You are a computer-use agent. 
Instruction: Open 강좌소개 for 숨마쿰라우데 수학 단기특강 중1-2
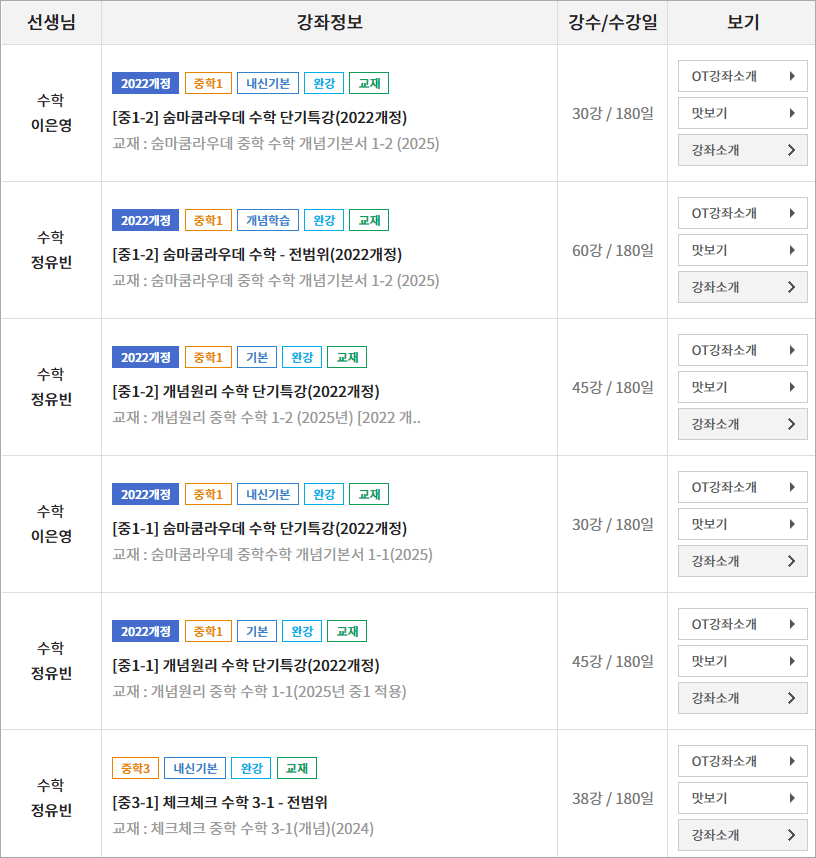742,150
